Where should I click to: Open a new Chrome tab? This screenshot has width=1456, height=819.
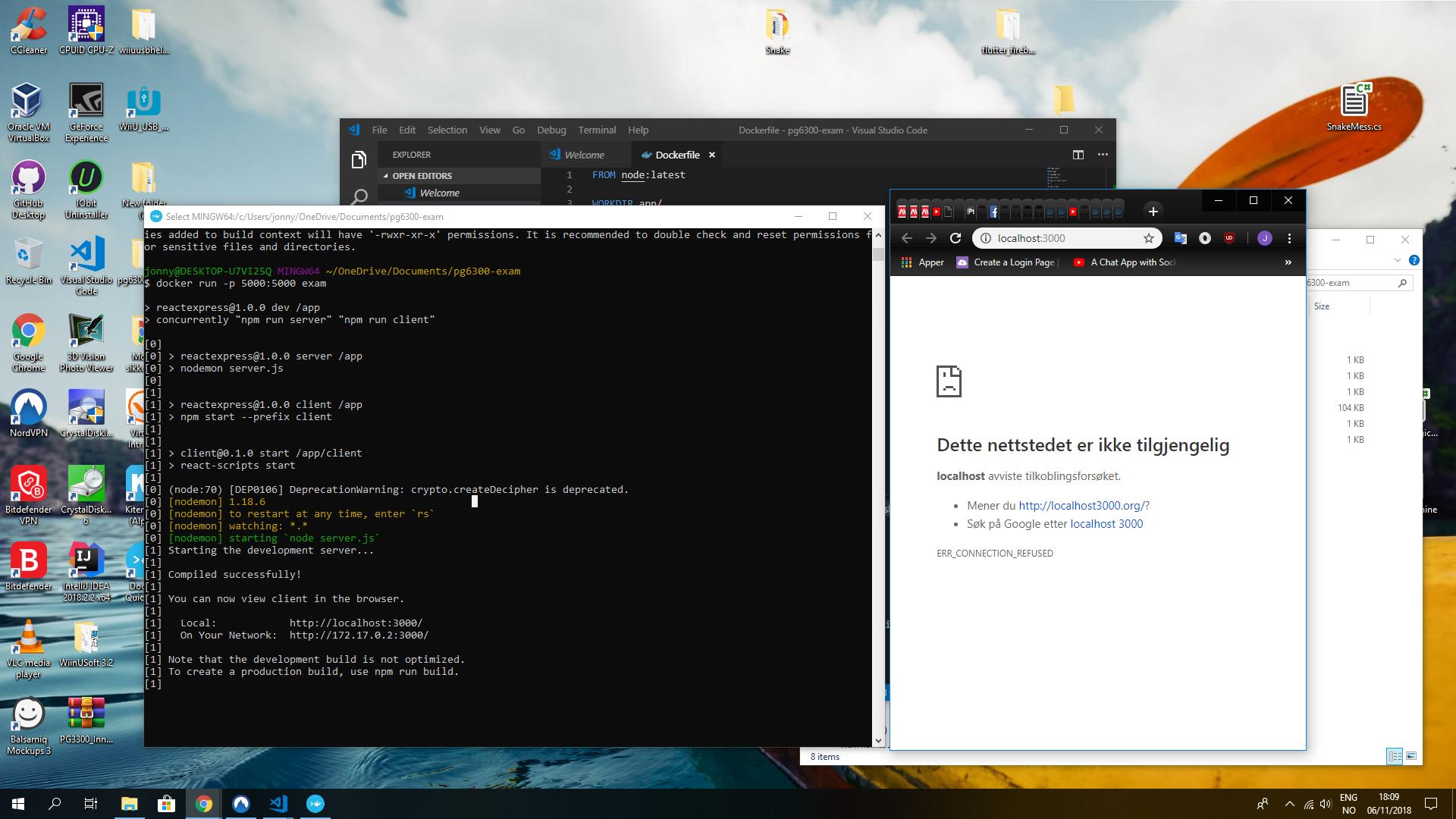click(1153, 211)
